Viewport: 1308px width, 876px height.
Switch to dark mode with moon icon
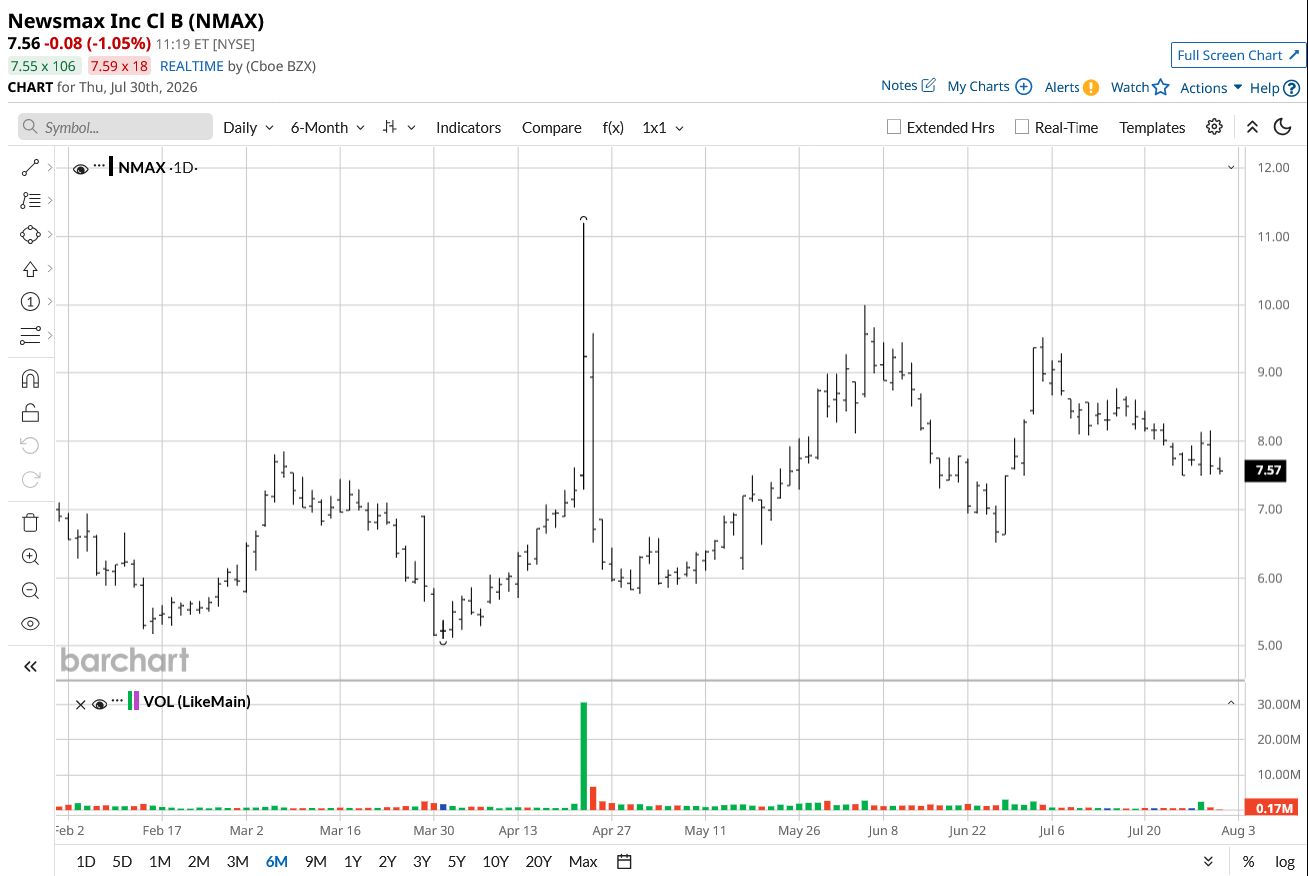click(1283, 127)
